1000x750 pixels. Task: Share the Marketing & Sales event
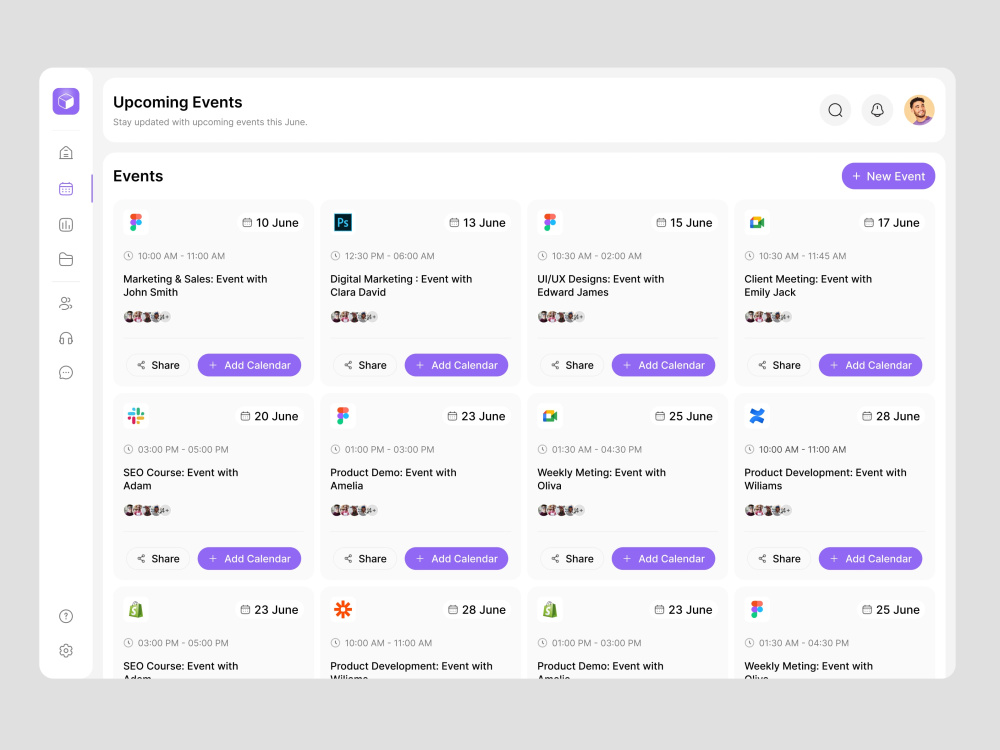tap(158, 365)
